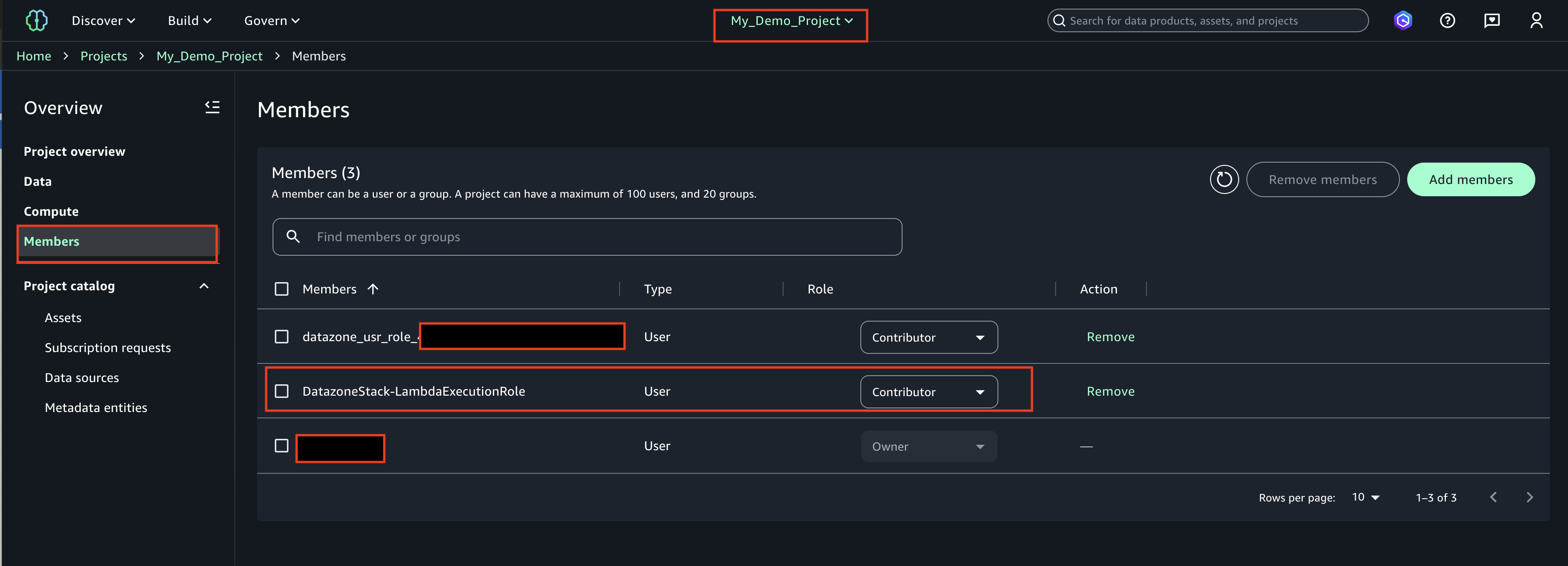Click the DataZone home logo icon
The width and height of the screenshot is (1568, 566).
pos(36,21)
